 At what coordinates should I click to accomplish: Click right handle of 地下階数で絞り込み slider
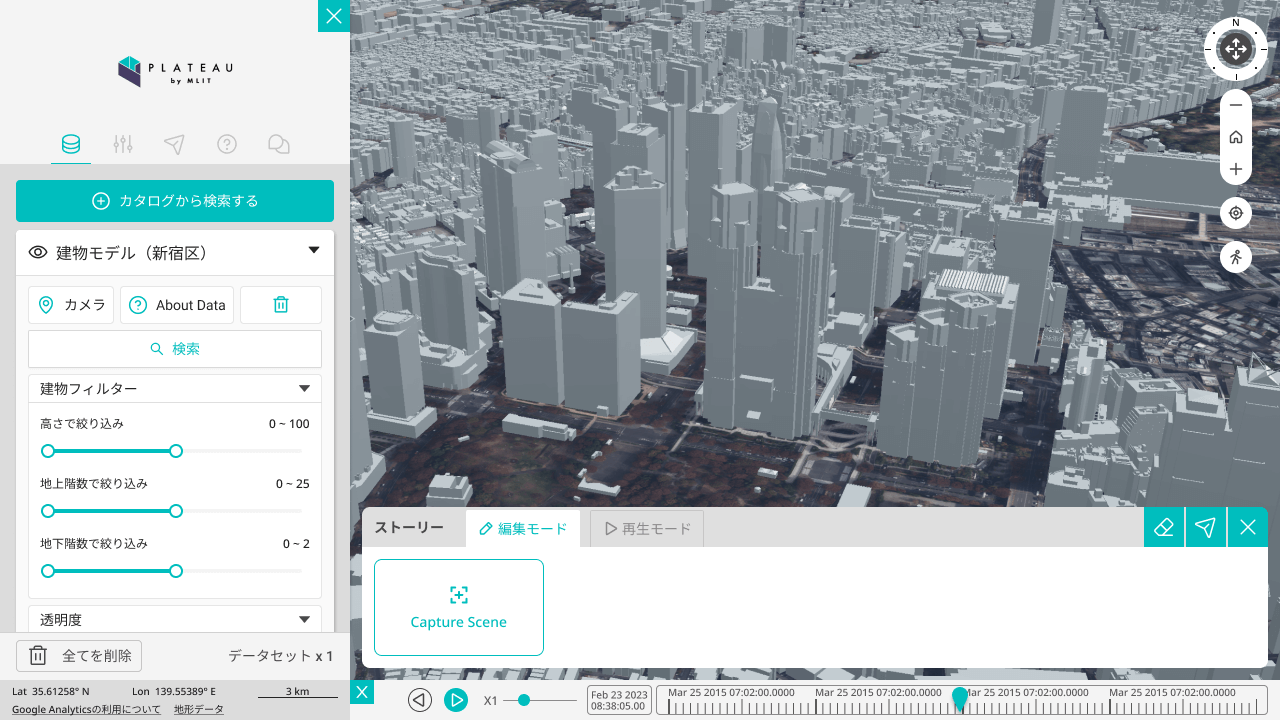(176, 571)
